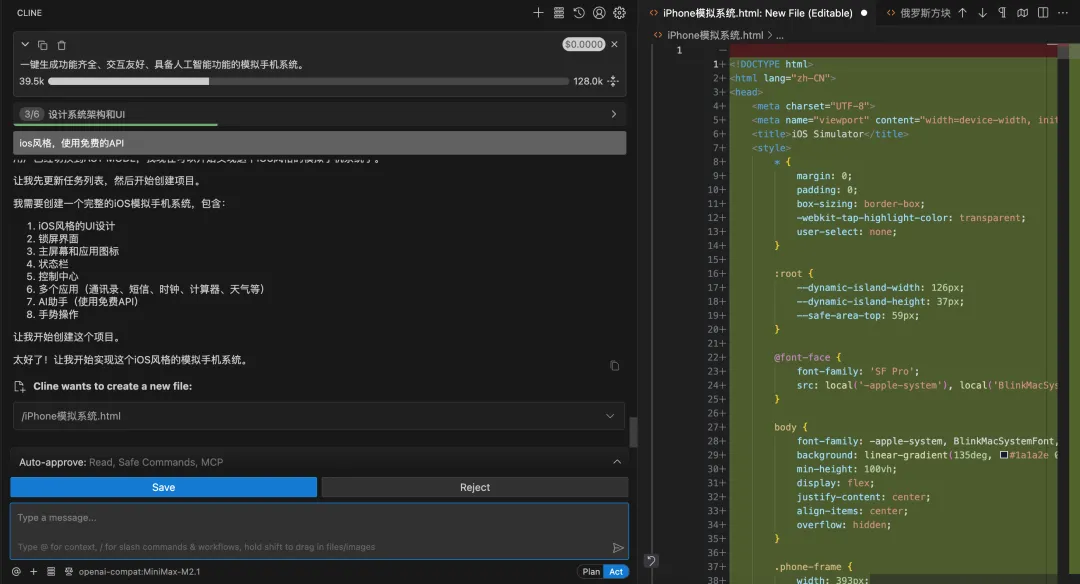
Task: Open Cline settings gear
Action: click(619, 12)
